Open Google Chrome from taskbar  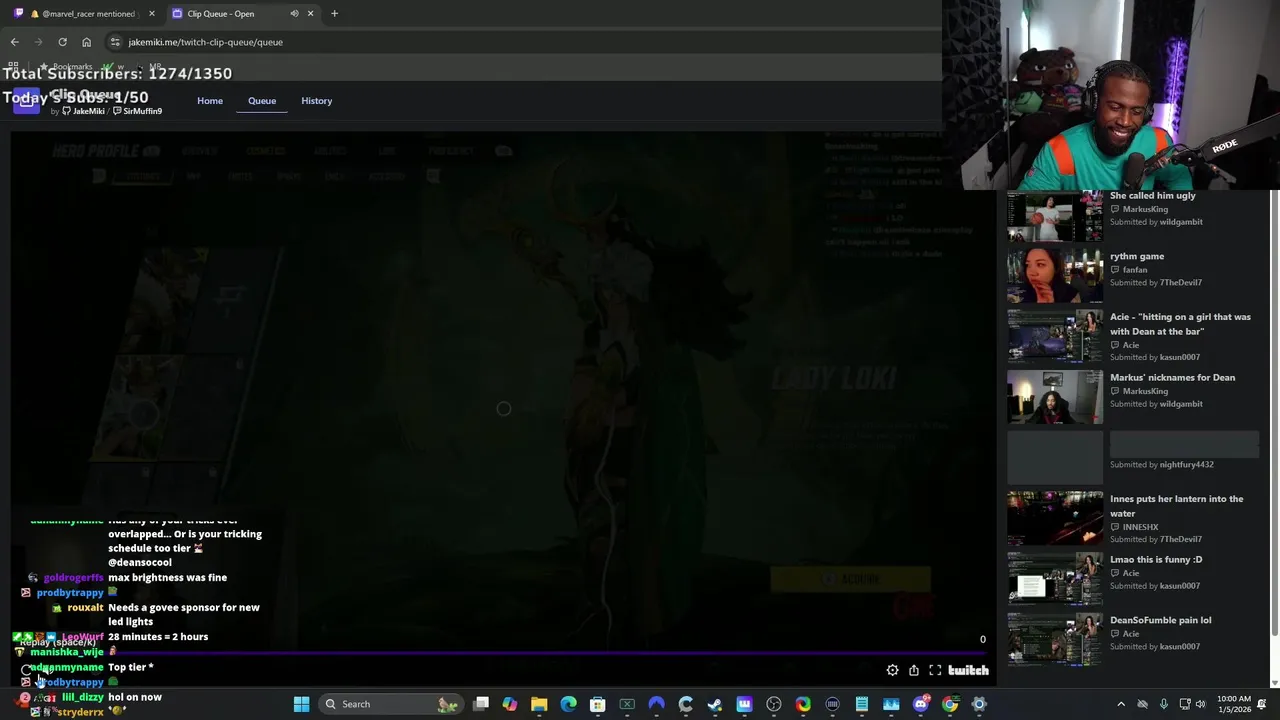(x=950, y=704)
